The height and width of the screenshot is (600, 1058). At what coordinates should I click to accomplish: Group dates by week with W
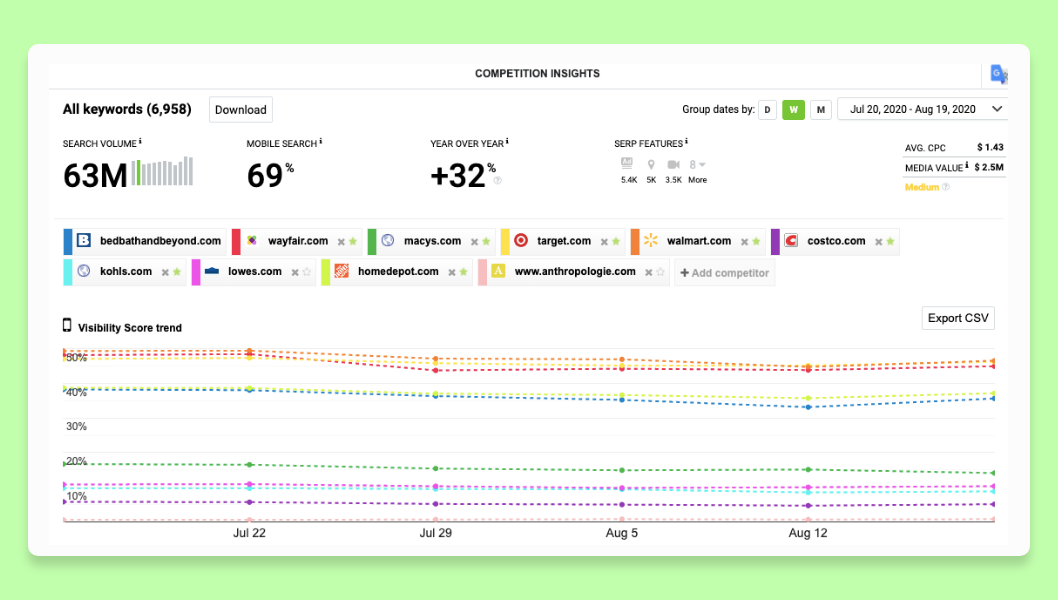[794, 109]
